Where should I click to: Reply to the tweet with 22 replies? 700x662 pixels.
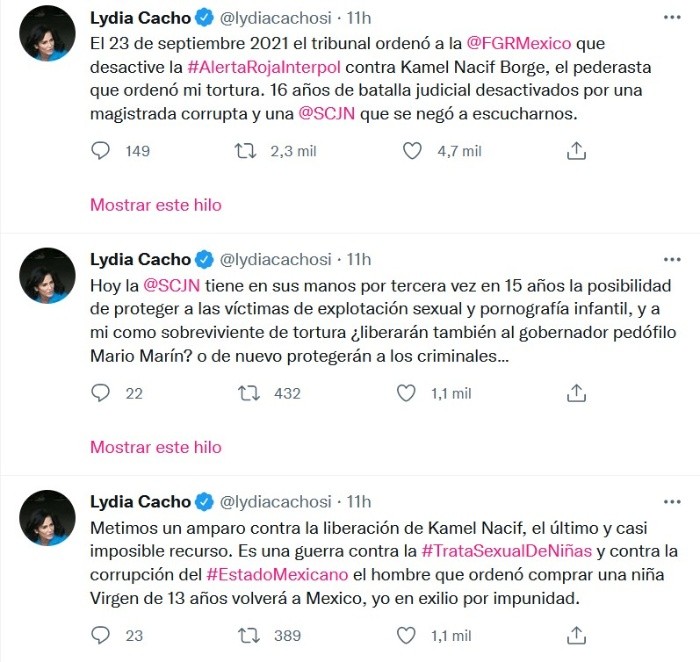100,393
